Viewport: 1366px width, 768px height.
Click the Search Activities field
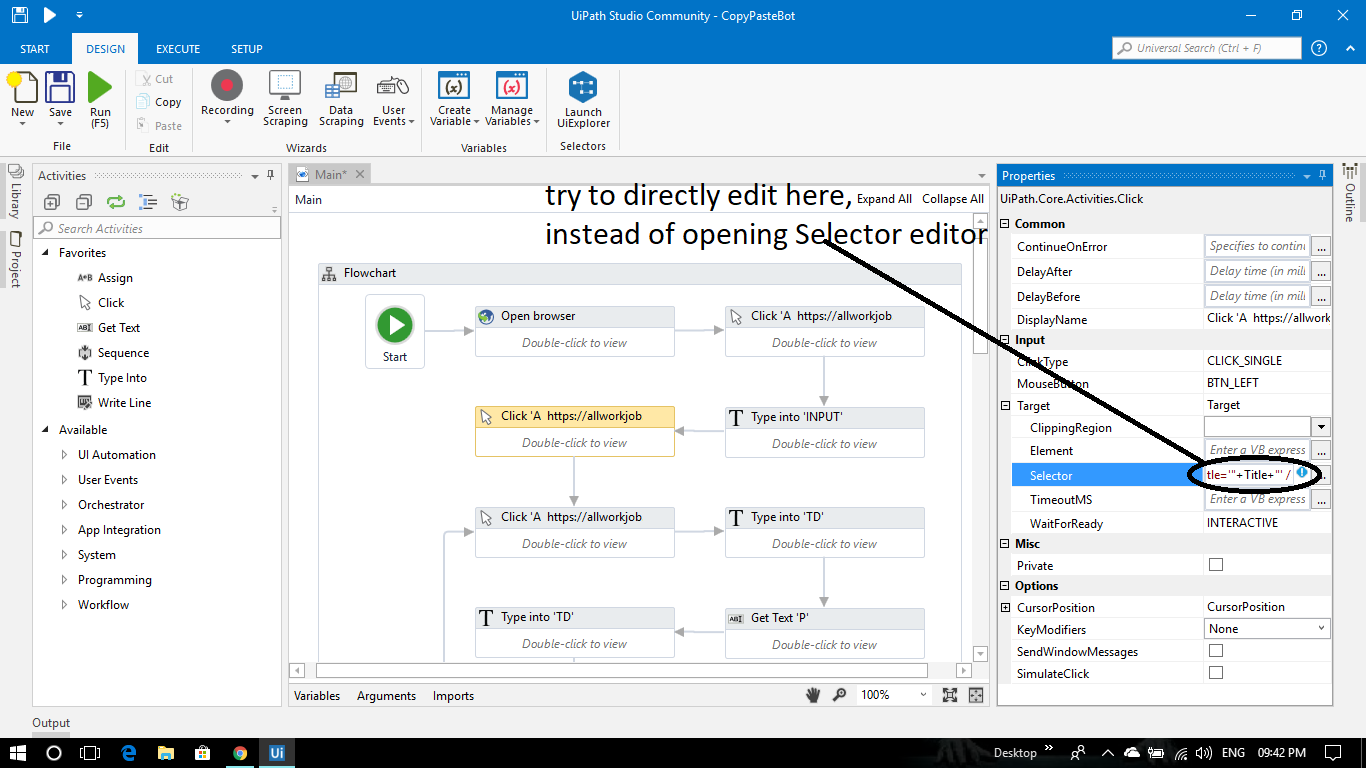[158, 228]
